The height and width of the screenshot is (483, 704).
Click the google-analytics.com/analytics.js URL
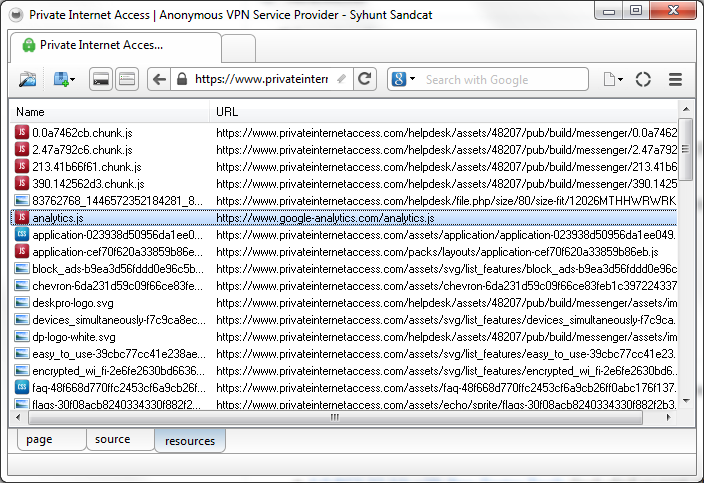pyautogui.click(x=325, y=218)
